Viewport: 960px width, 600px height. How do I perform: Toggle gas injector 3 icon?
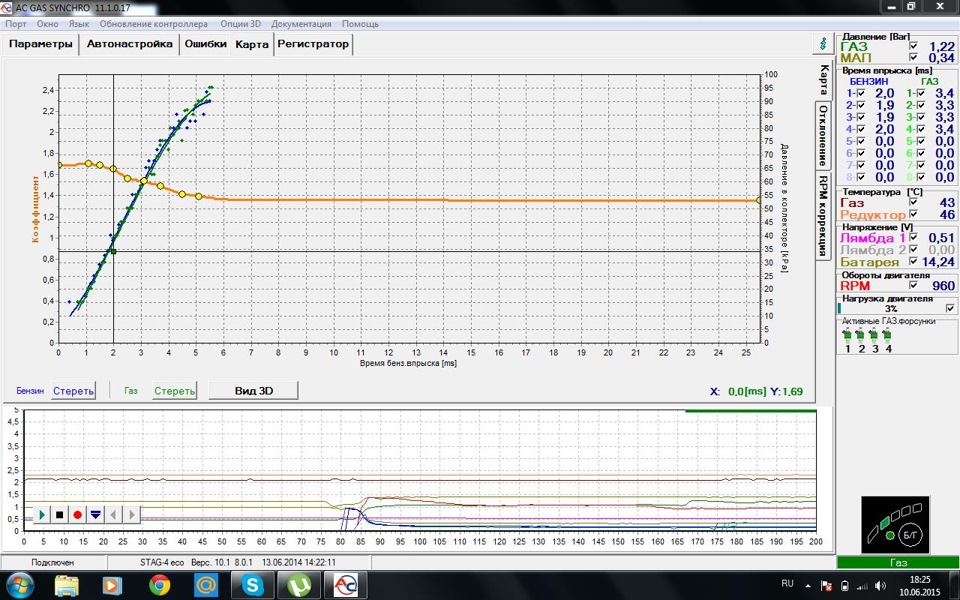pos(874,335)
